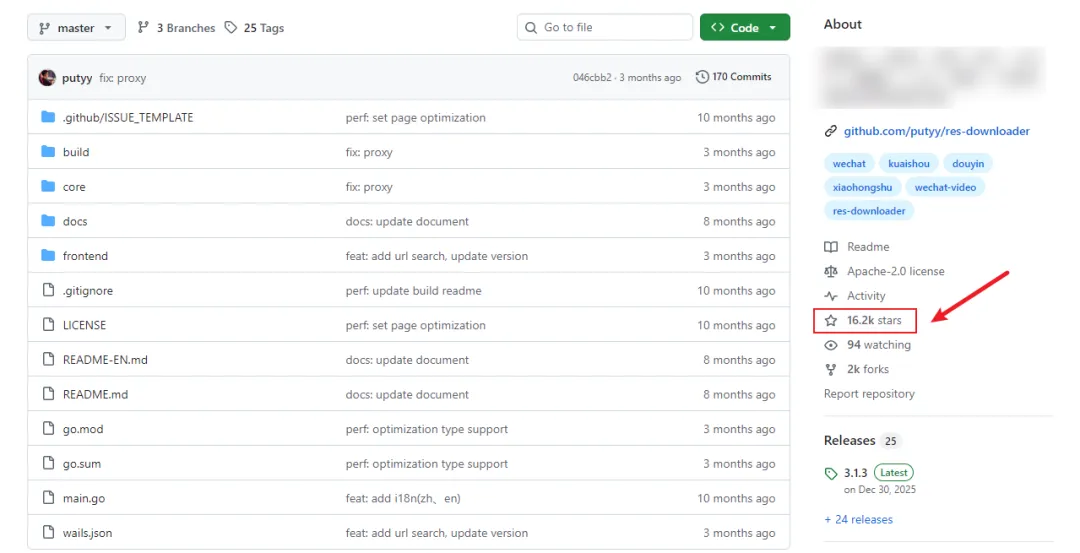This screenshot has height=553, width=1080.
Task: Click the commit history clock icon
Action: pyautogui.click(x=703, y=77)
